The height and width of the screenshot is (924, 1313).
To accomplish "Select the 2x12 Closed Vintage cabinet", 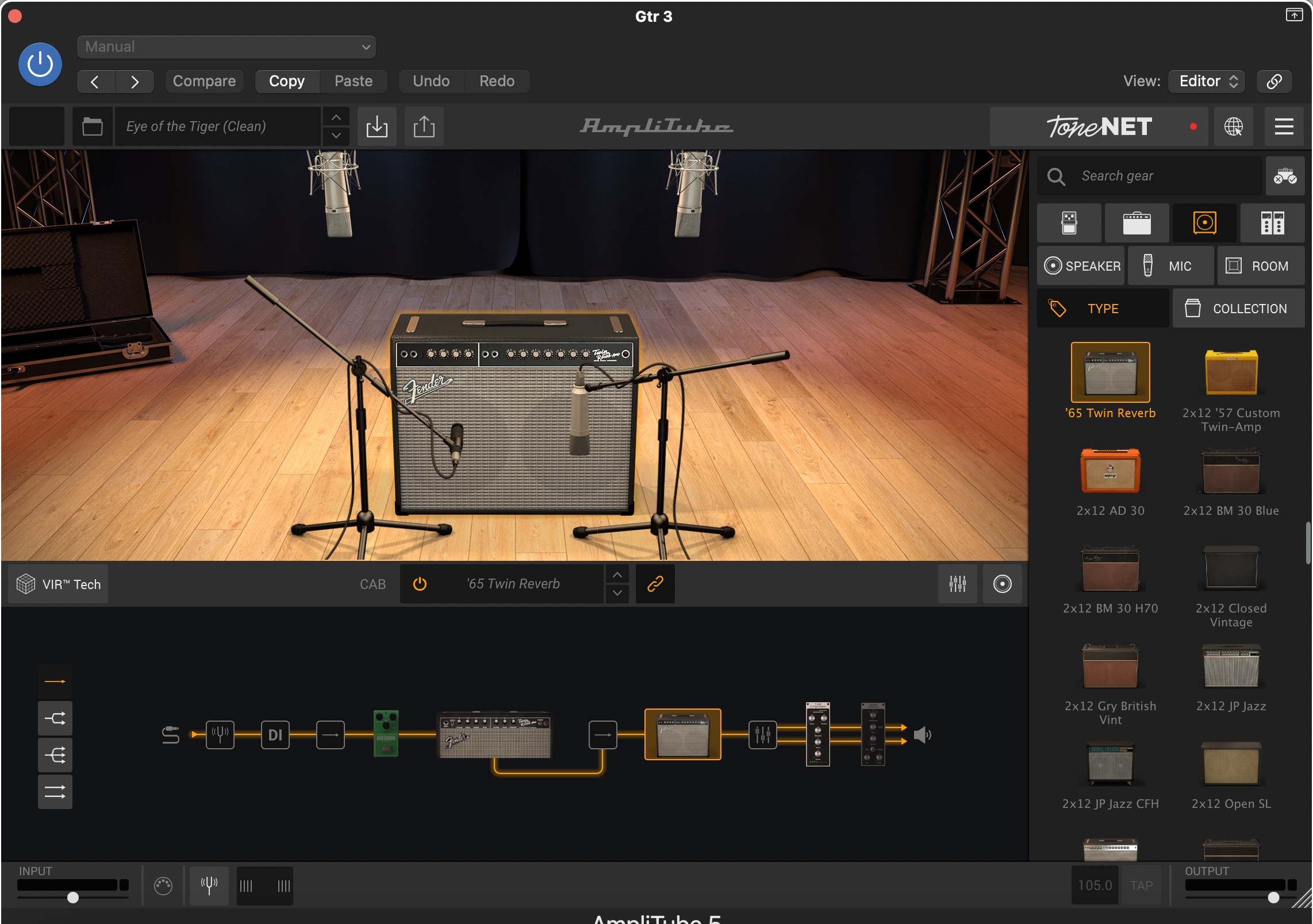I will coord(1231,569).
